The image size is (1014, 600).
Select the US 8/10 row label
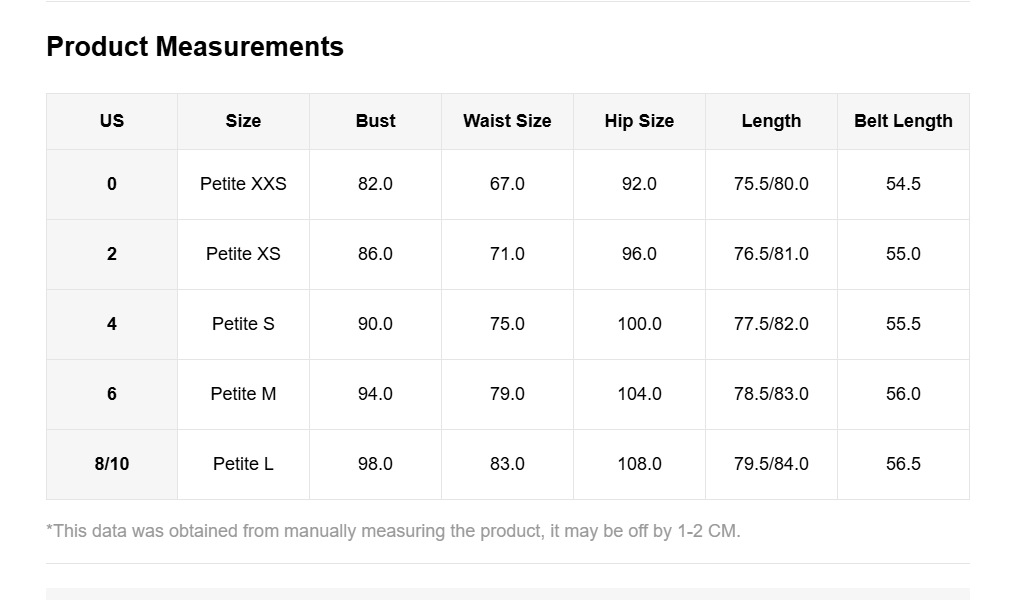(x=112, y=464)
